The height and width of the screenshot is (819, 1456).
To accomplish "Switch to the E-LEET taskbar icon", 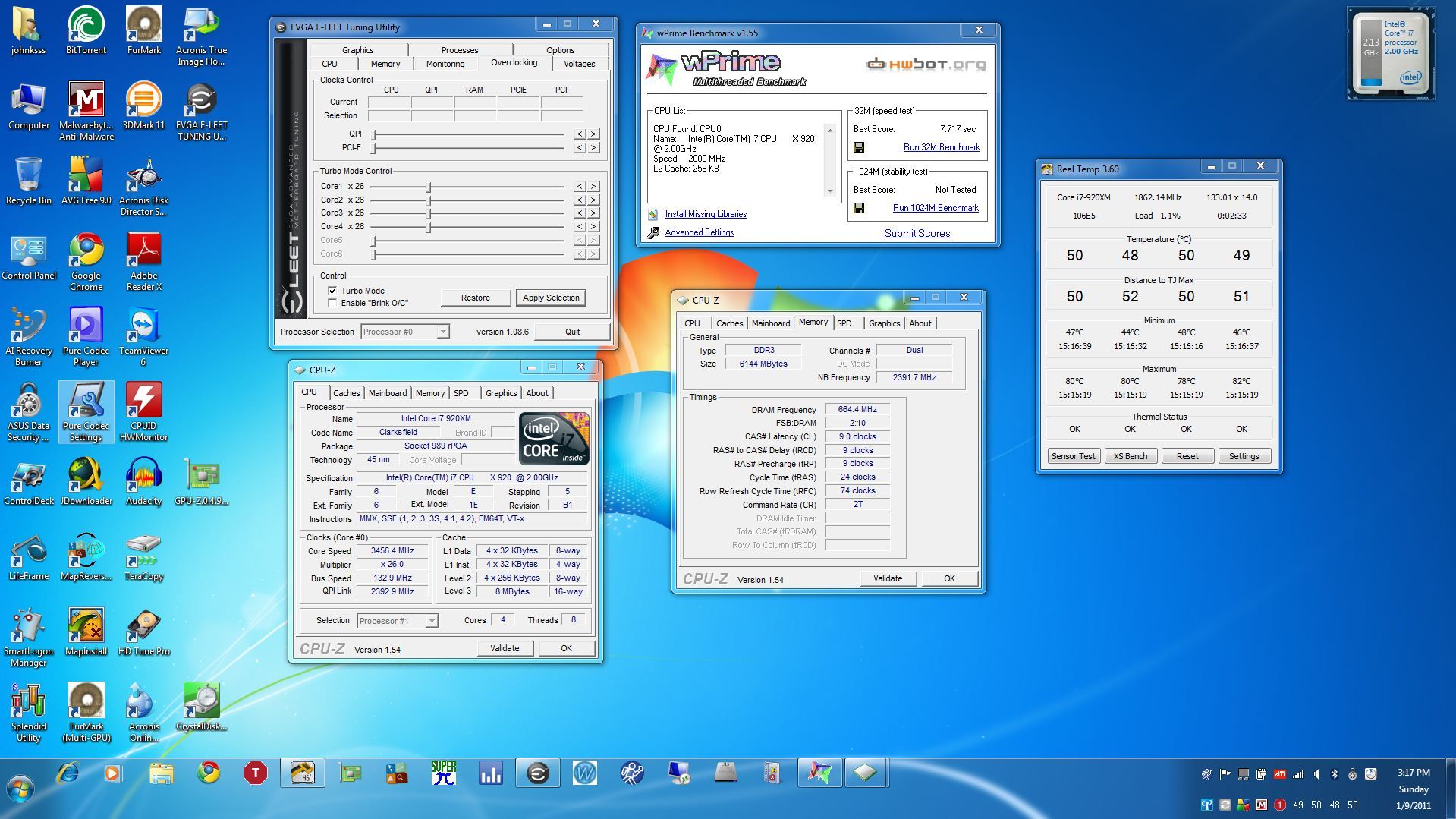I will tap(537, 773).
